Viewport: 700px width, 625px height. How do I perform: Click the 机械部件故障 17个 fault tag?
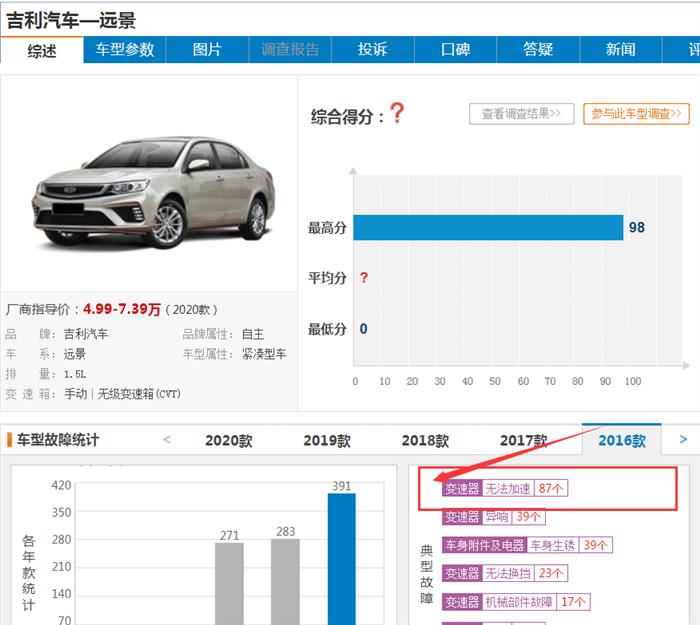[x=517, y=602]
